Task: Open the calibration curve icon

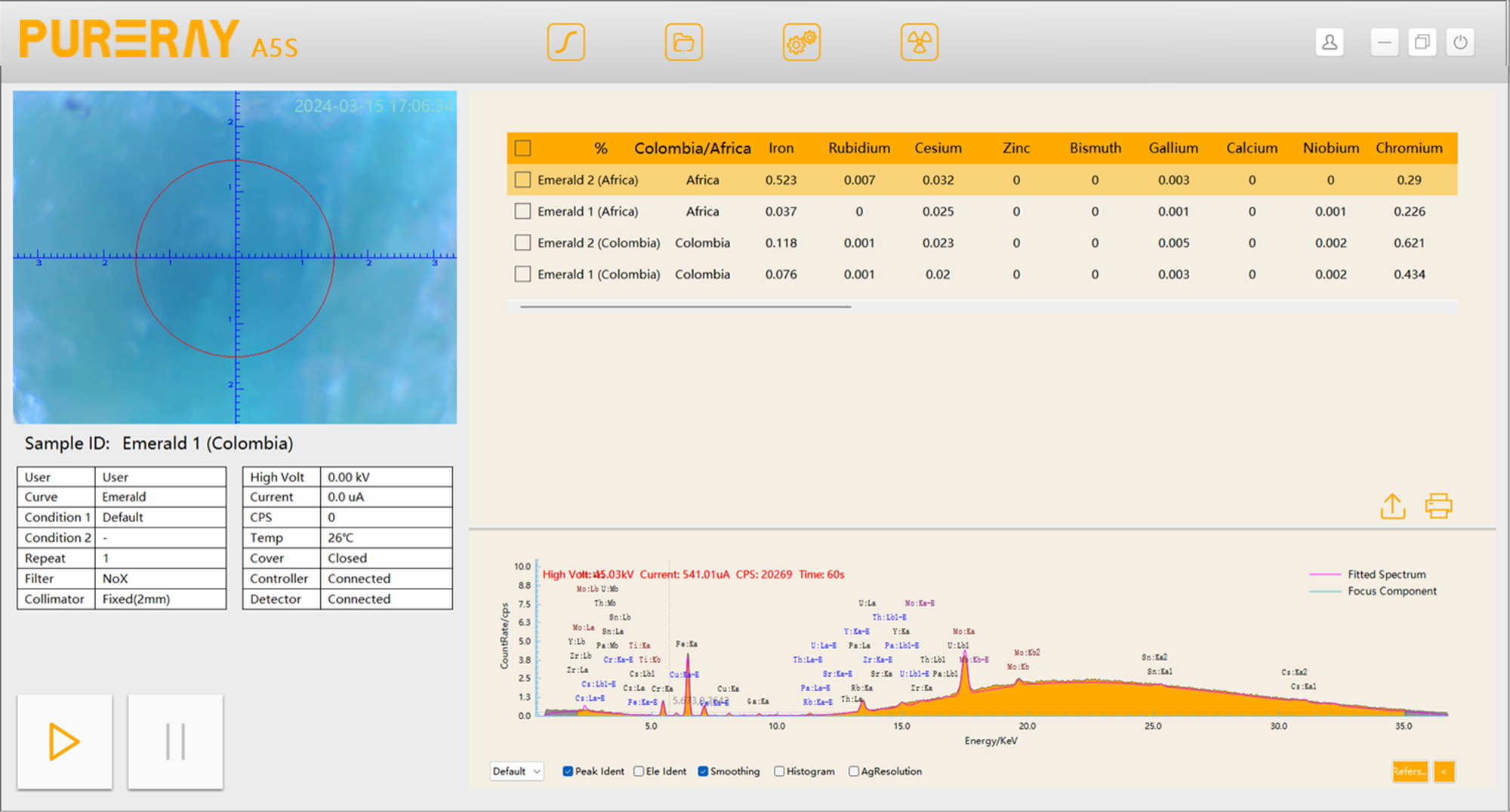Action: [x=565, y=42]
